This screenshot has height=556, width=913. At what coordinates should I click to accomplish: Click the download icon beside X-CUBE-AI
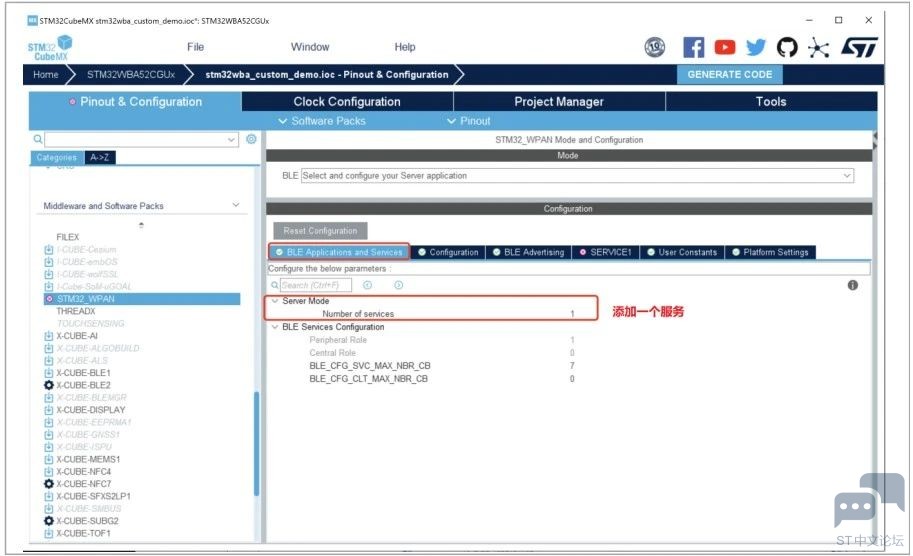[x=49, y=336]
